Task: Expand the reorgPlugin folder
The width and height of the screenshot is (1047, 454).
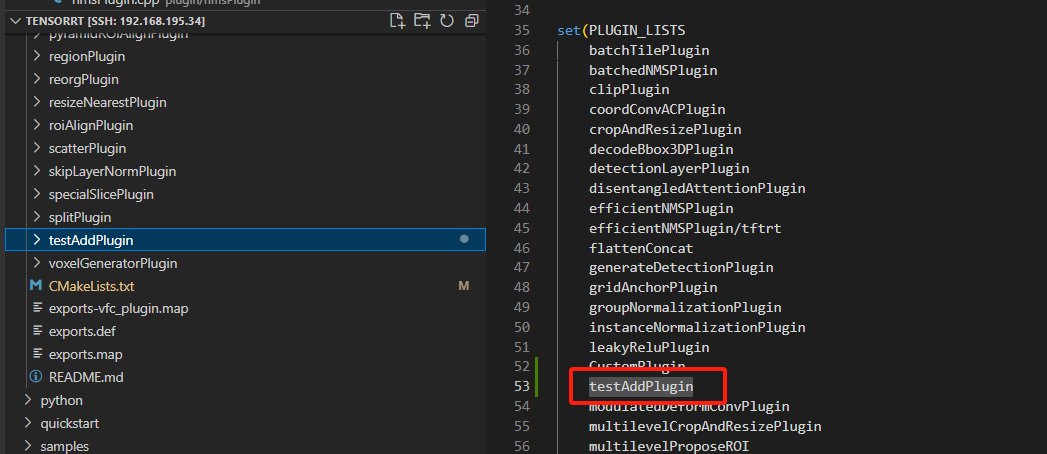Action: [37, 79]
